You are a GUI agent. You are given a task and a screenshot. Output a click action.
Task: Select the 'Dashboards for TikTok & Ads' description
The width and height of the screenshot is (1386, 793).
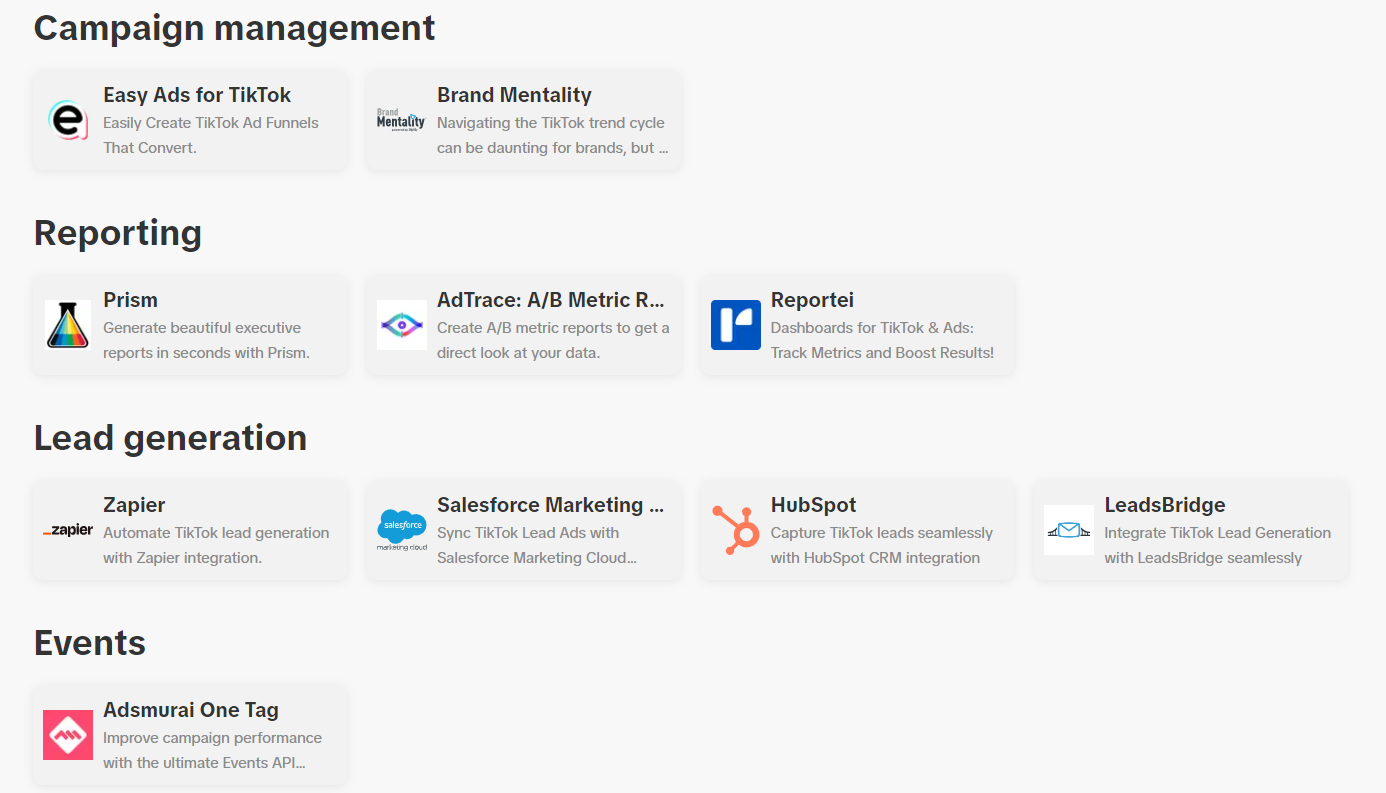pyautogui.click(x=882, y=340)
